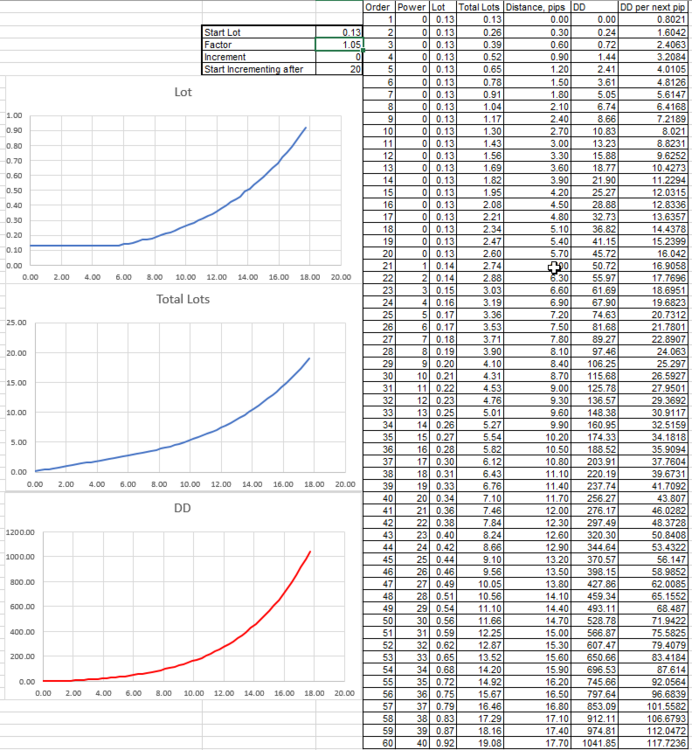Select the DD per next pip cell 43.807
Viewport: 692px width, 750px height.
[x=653, y=498]
